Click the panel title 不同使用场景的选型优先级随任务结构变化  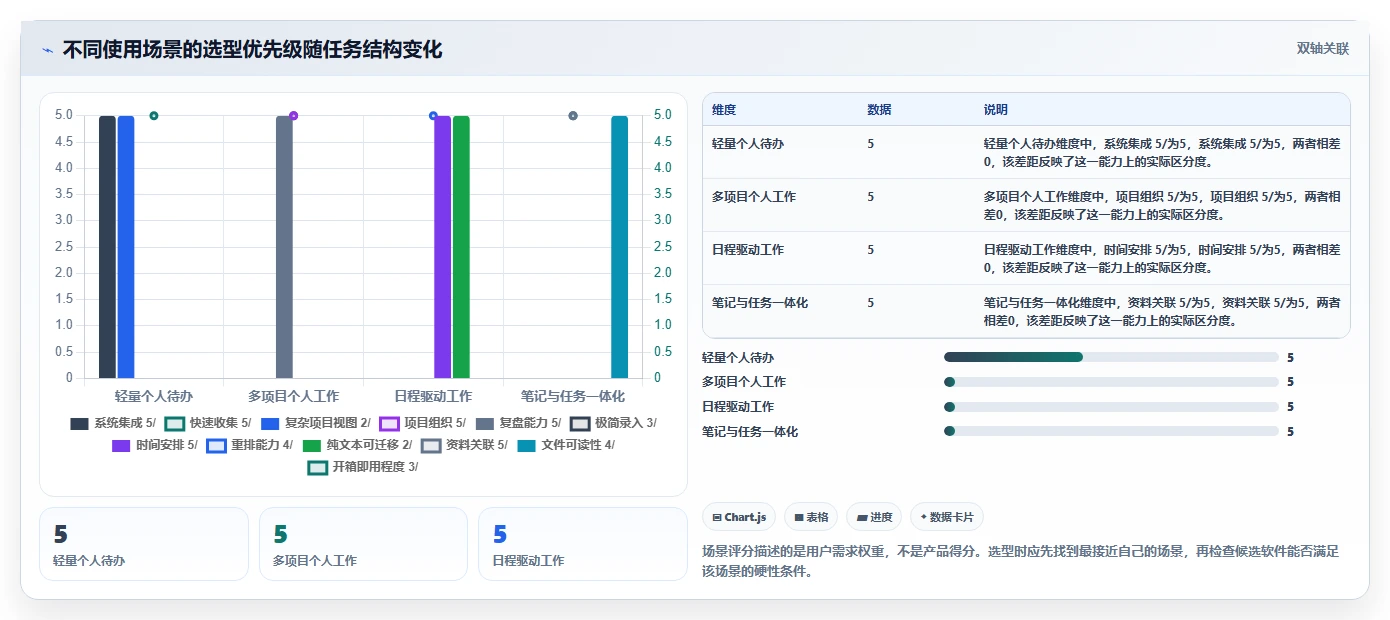tap(252, 49)
